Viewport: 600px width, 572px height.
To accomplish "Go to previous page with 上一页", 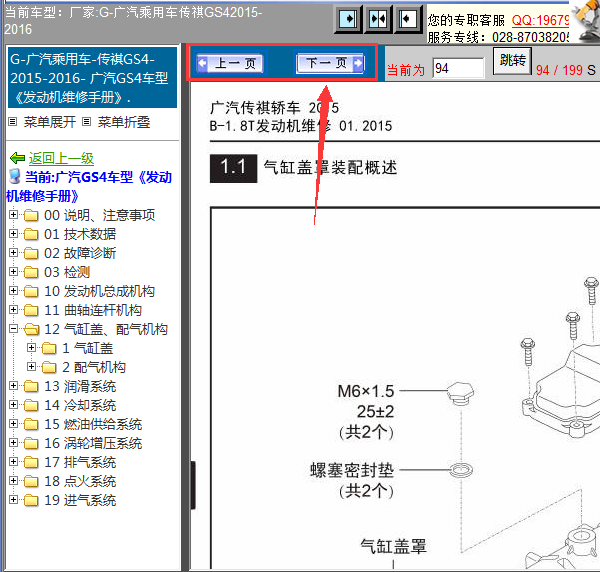I will coord(230,63).
